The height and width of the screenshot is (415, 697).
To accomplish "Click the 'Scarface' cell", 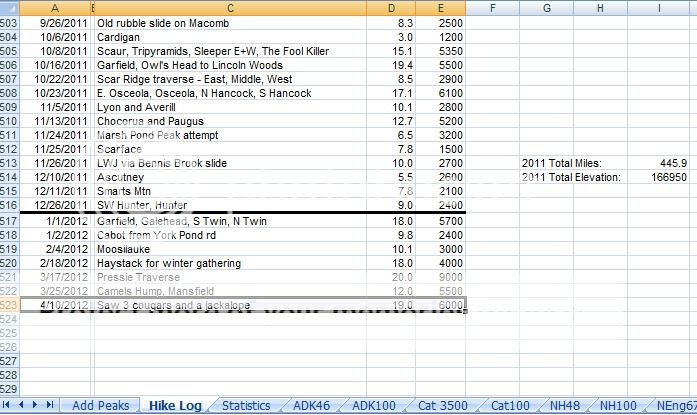I will [230, 149].
